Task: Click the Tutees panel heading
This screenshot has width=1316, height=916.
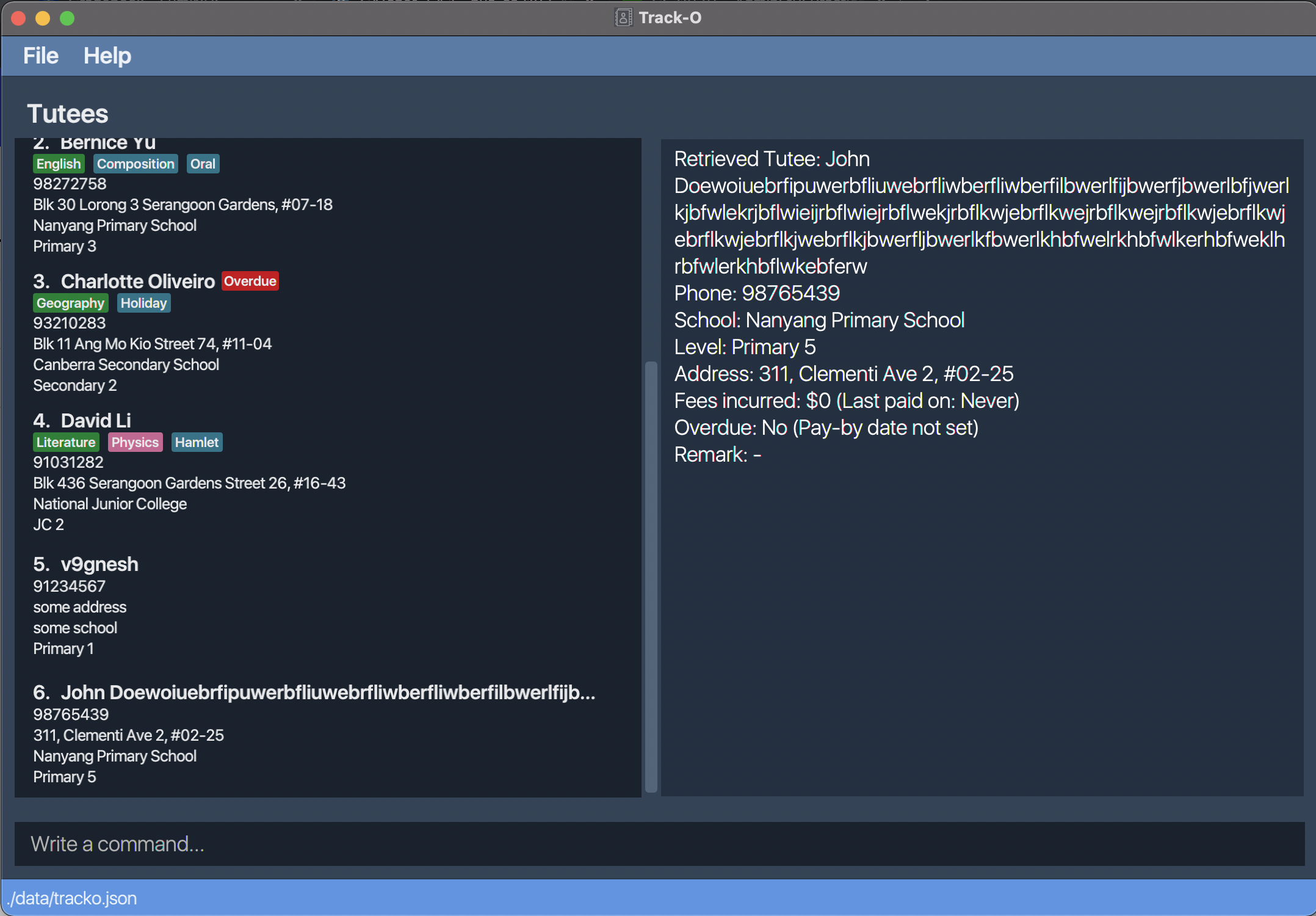Action: pyautogui.click(x=68, y=114)
